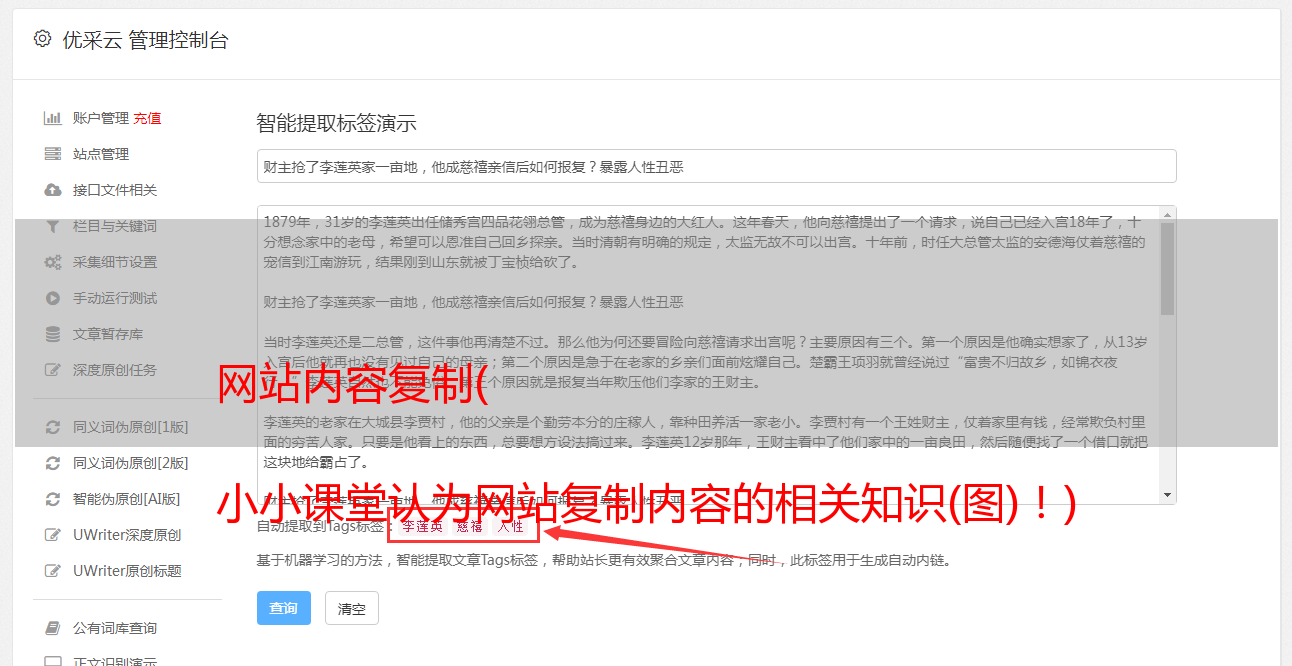
Task: Click the book icon for 公有词库查询
Action: pos(52,628)
